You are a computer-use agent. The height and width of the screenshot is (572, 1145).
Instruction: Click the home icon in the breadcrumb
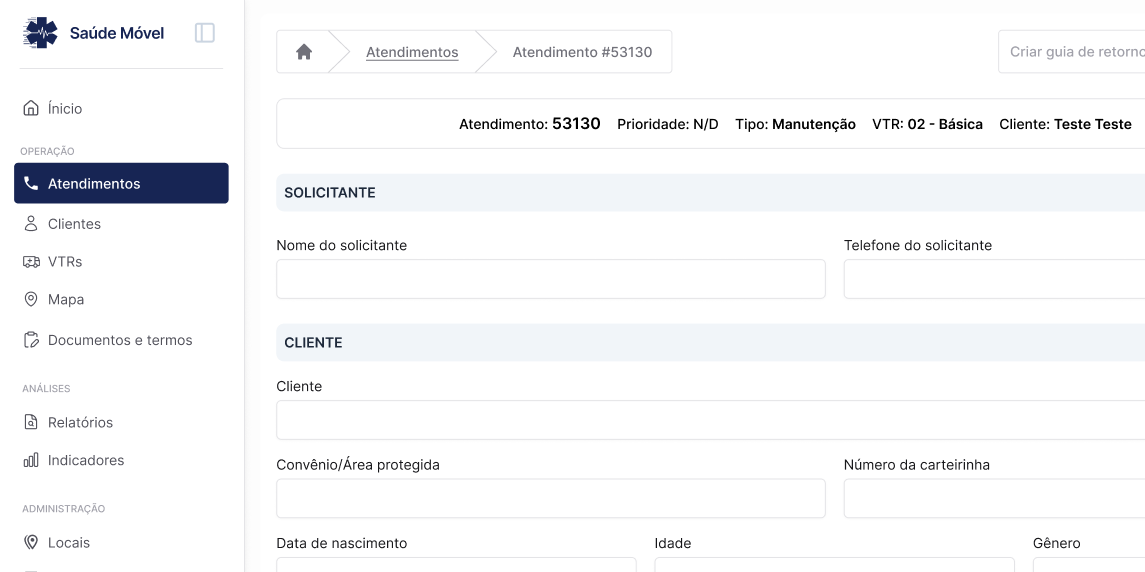coord(304,52)
